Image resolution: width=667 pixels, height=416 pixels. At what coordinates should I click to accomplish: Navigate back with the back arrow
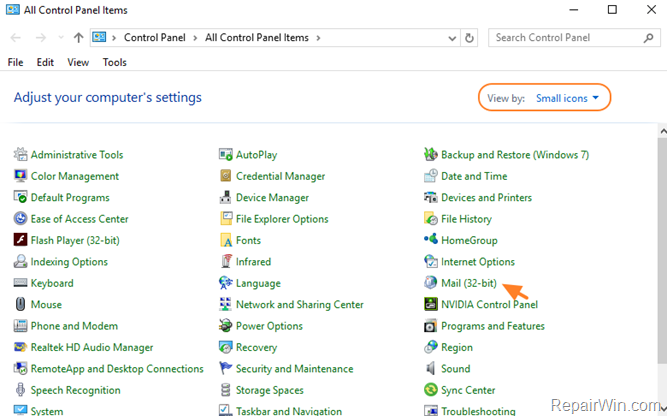coord(16,38)
